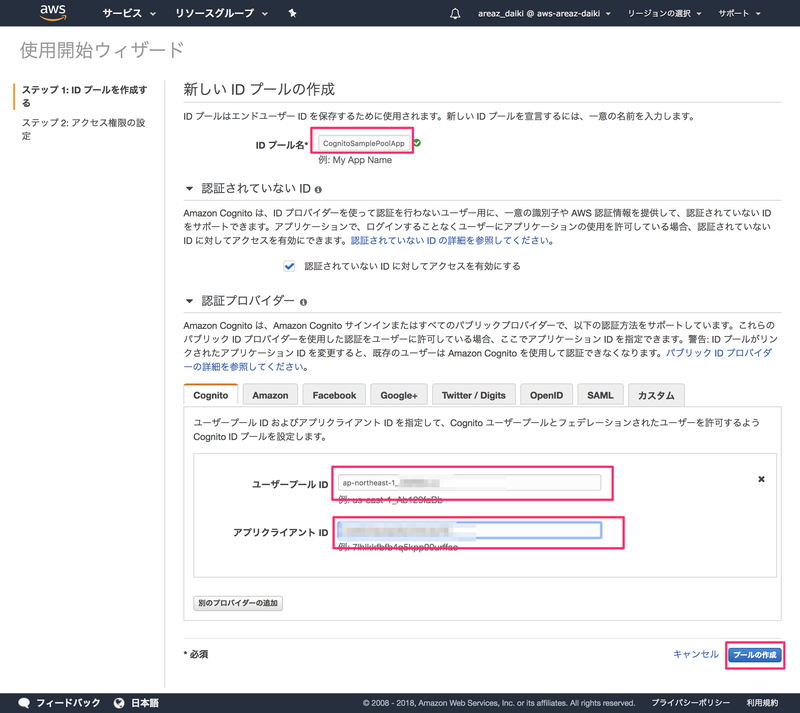Open the プライバシーポリシー footer link

coord(690,703)
